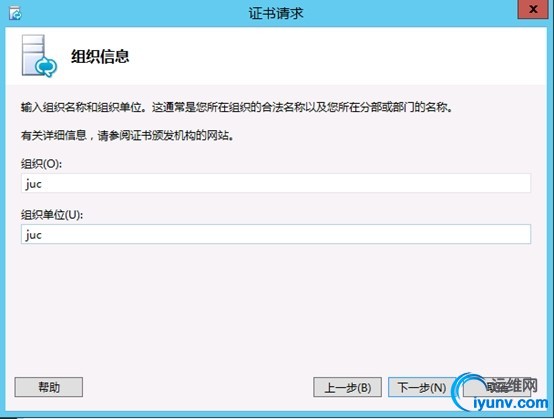Click the 组织信息 page heading
This screenshot has height=419, width=554.
pyautogui.click(x=100, y=57)
